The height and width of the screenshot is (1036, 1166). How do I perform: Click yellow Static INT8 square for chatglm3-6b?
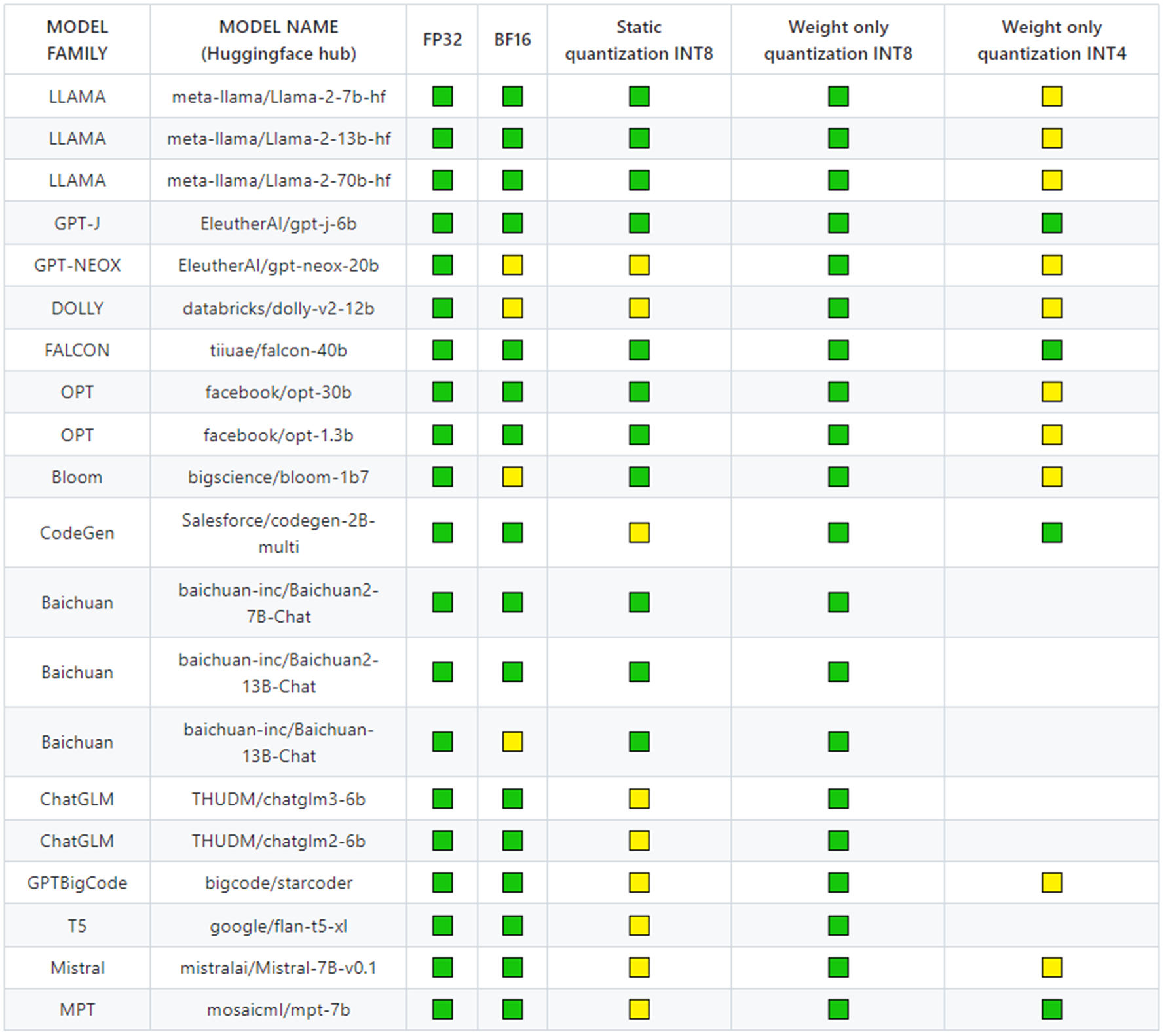pos(639,799)
